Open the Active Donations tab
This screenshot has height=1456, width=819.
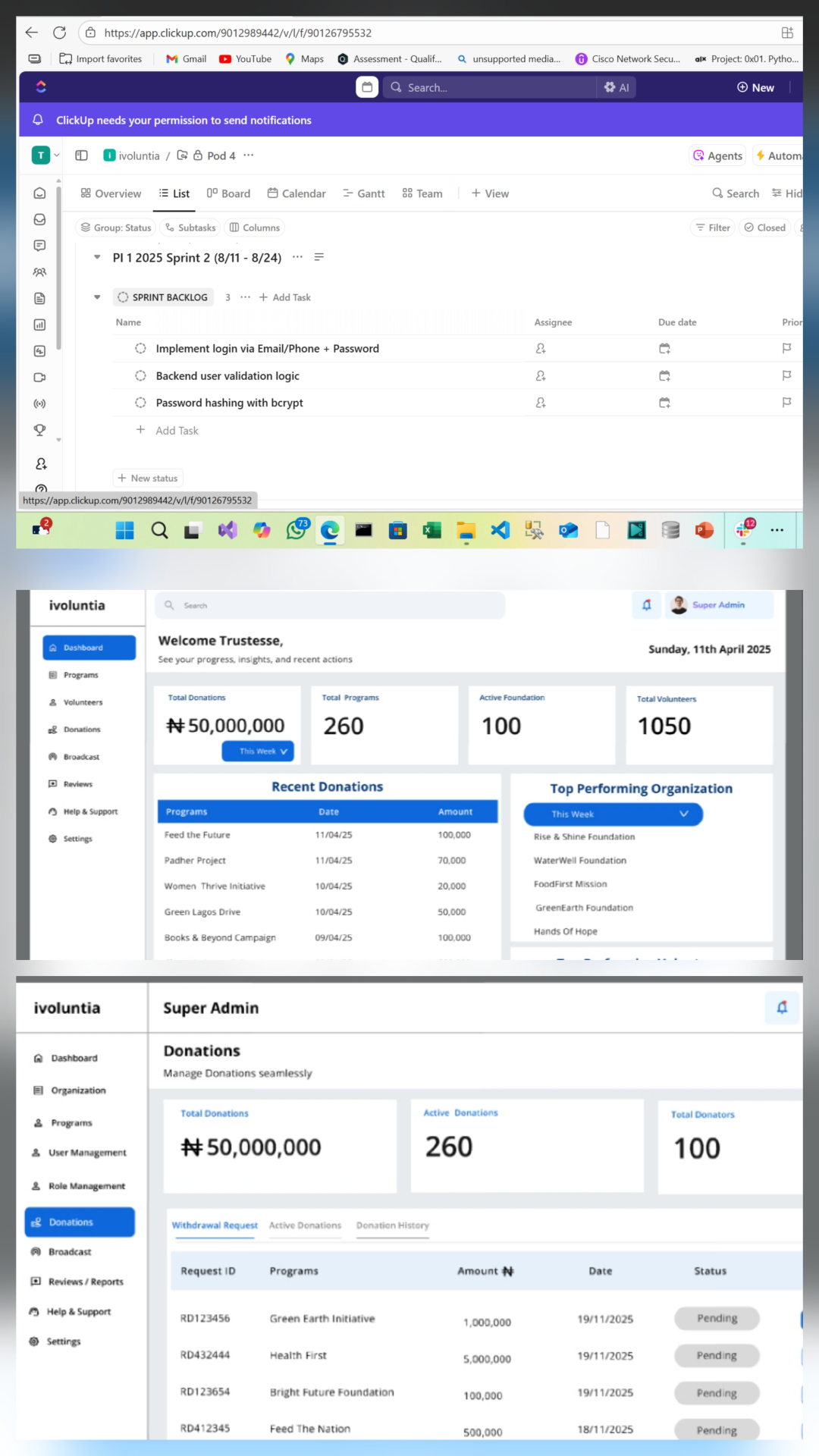click(x=305, y=1225)
